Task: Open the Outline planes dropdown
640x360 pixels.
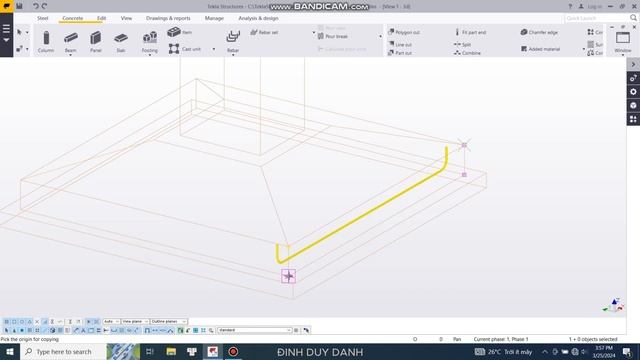Action: click(169, 322)
